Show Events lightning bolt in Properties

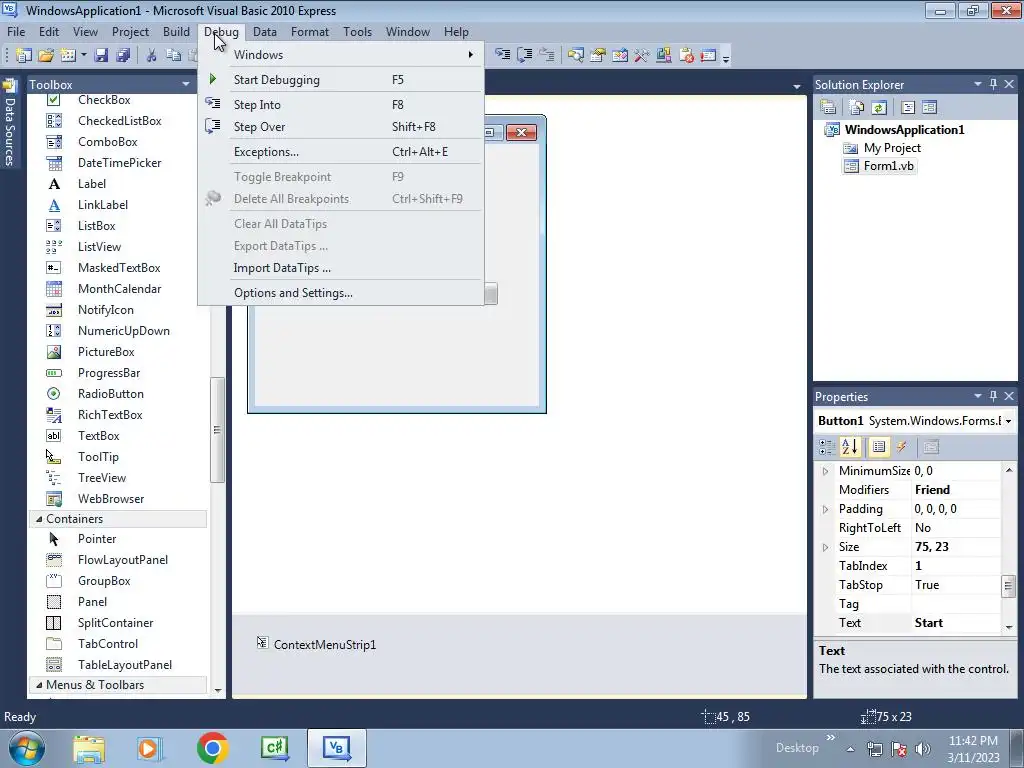pyautogui.click(x=902, y=447)
